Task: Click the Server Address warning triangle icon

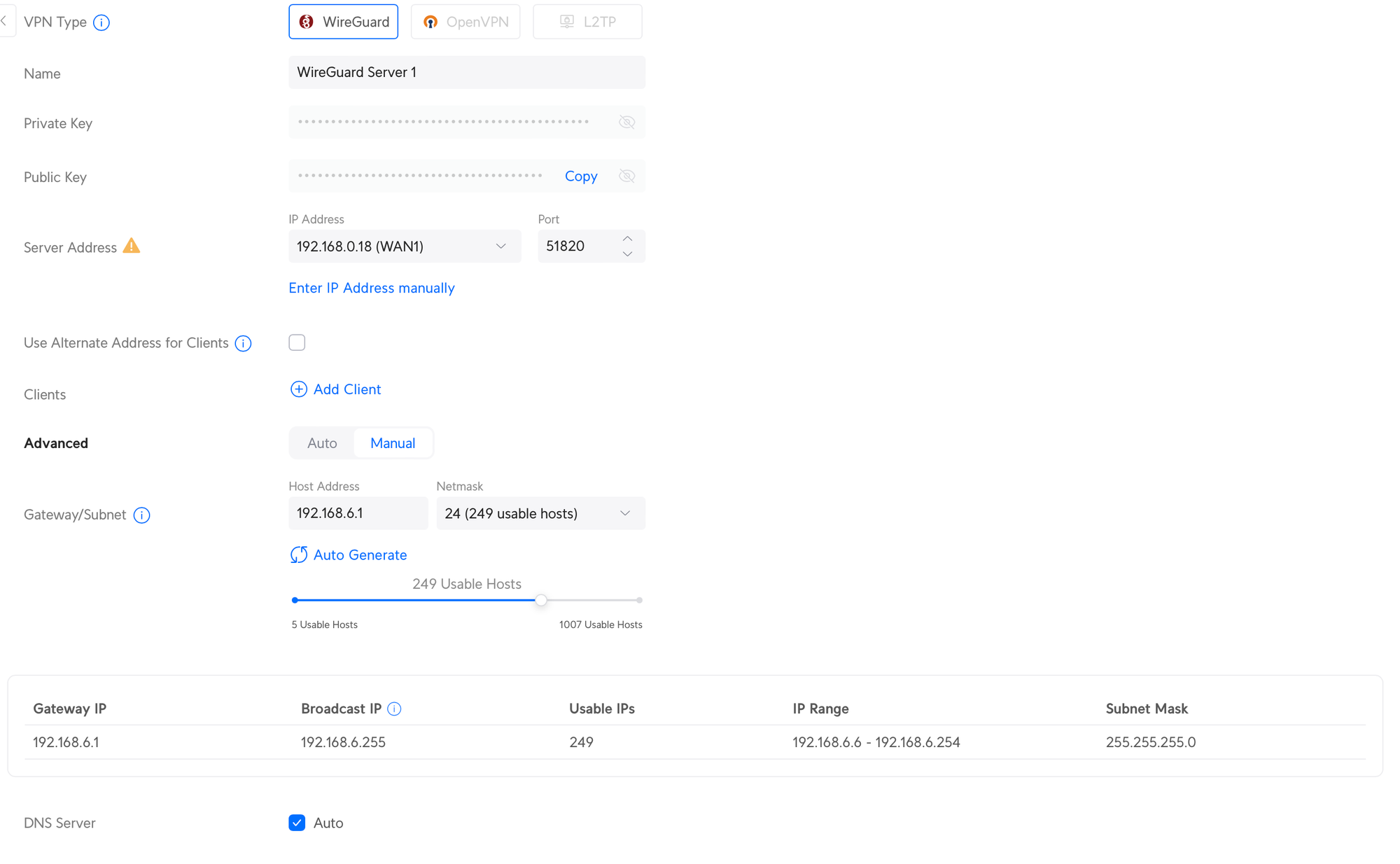Action: [132, 246]
